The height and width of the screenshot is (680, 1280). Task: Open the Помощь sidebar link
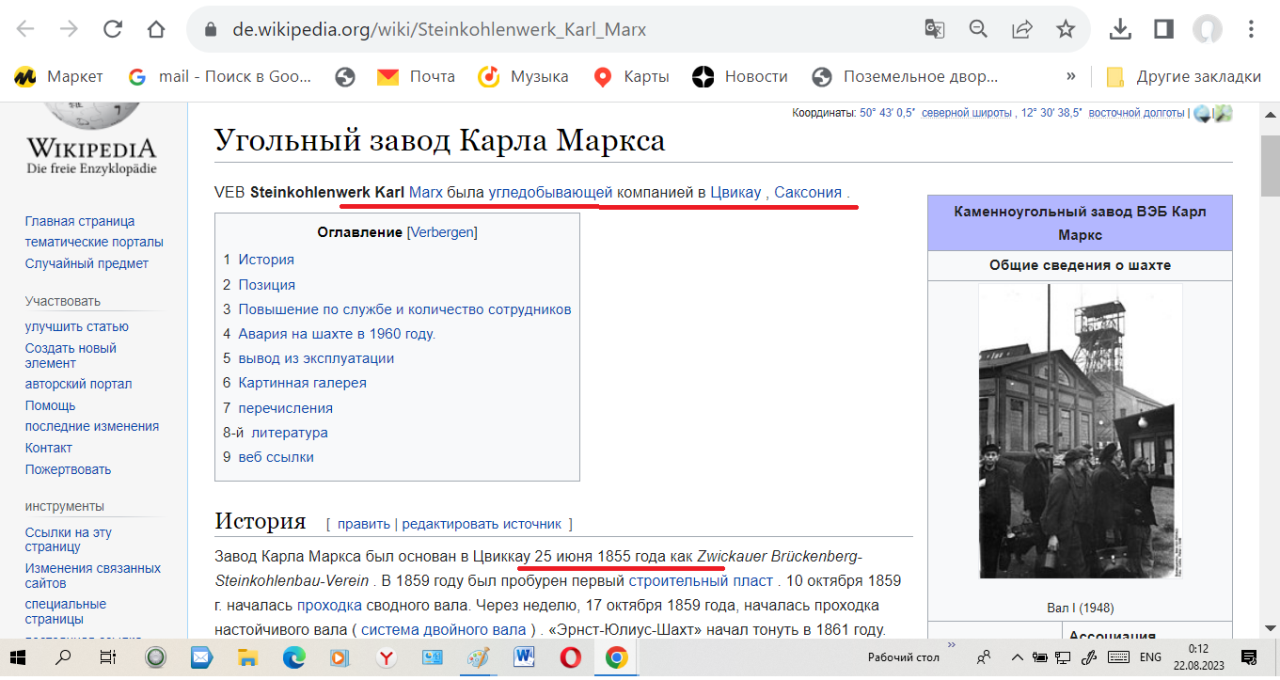[50, 405]
